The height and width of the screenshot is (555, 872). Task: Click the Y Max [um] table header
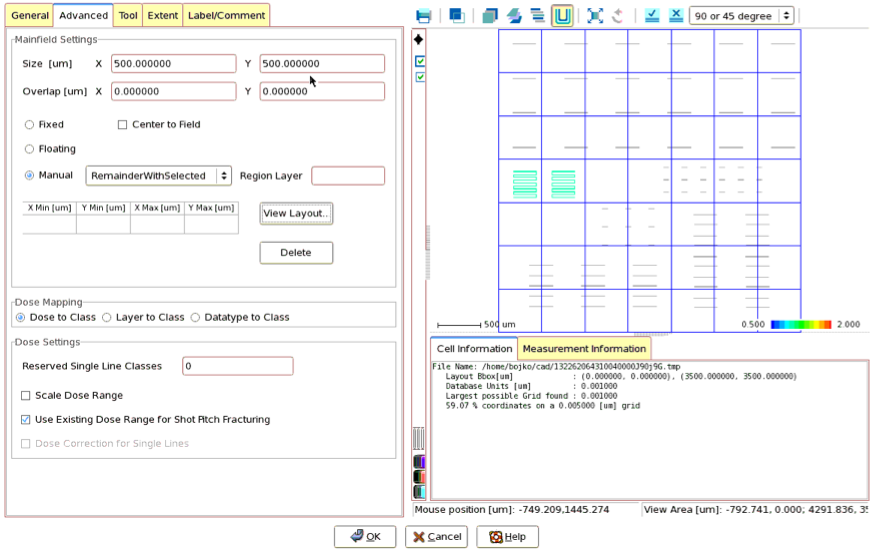click(x=211, y=208)
